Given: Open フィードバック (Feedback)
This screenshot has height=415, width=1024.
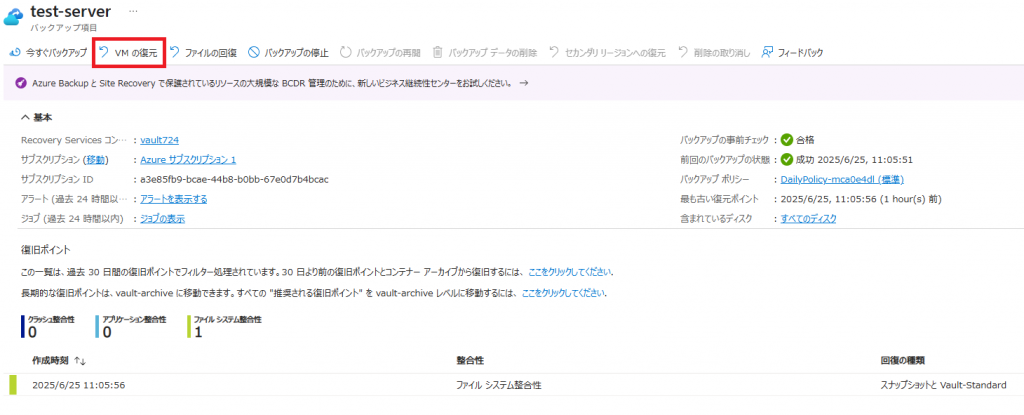Looking at the screenshot, I should 792,52.
